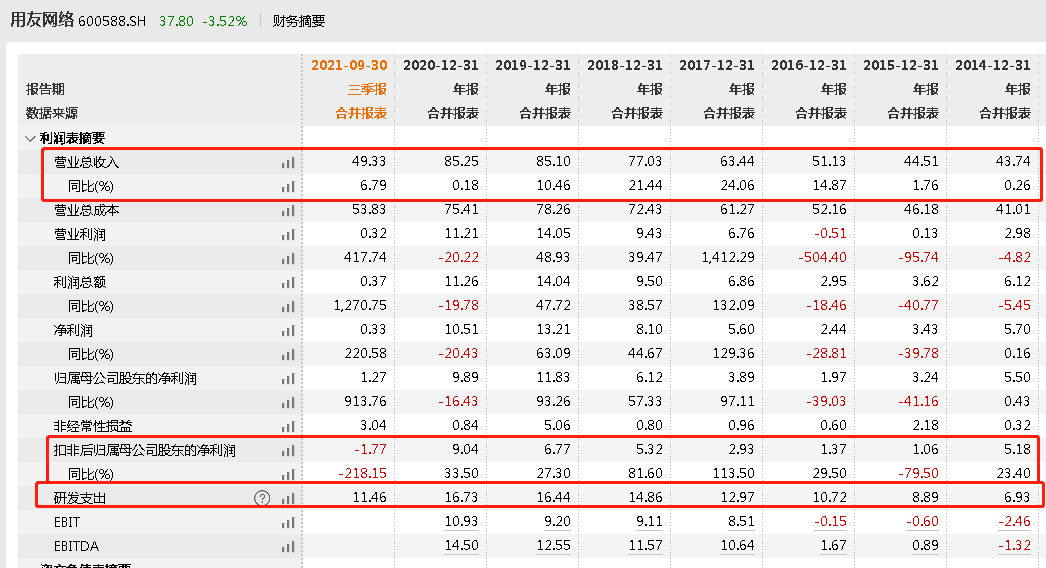
Task: Open EBITDA value 14.50 for 2020
Action: 462,545
